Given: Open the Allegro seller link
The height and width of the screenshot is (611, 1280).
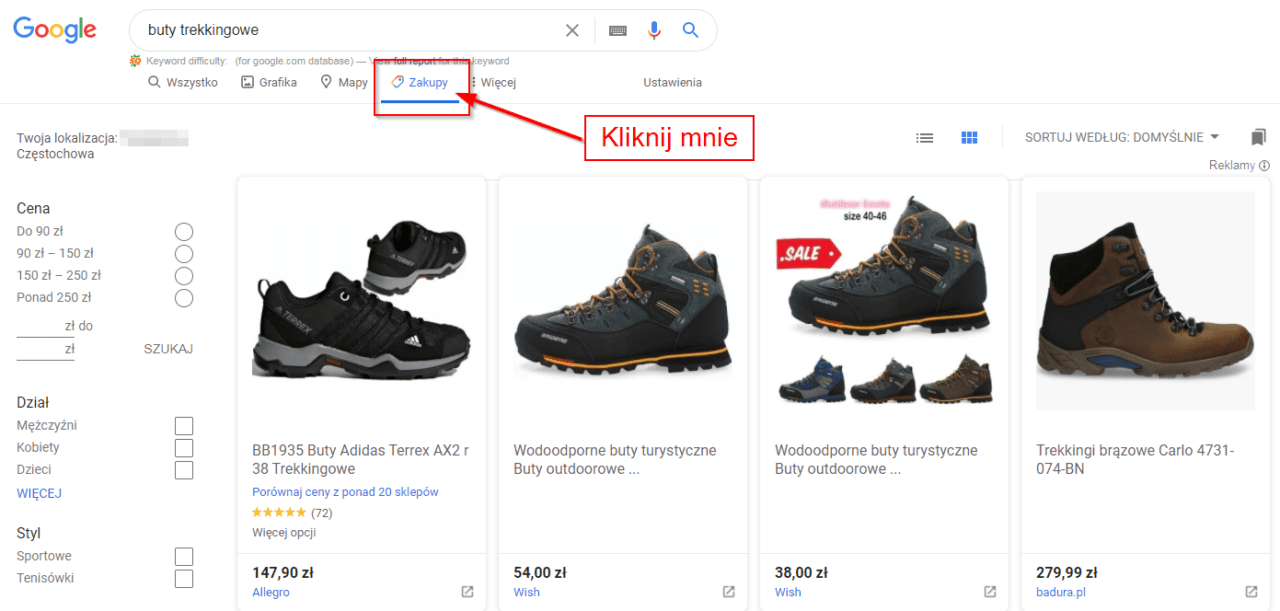Looking at the screenshot, I should (x=271, y=592).
